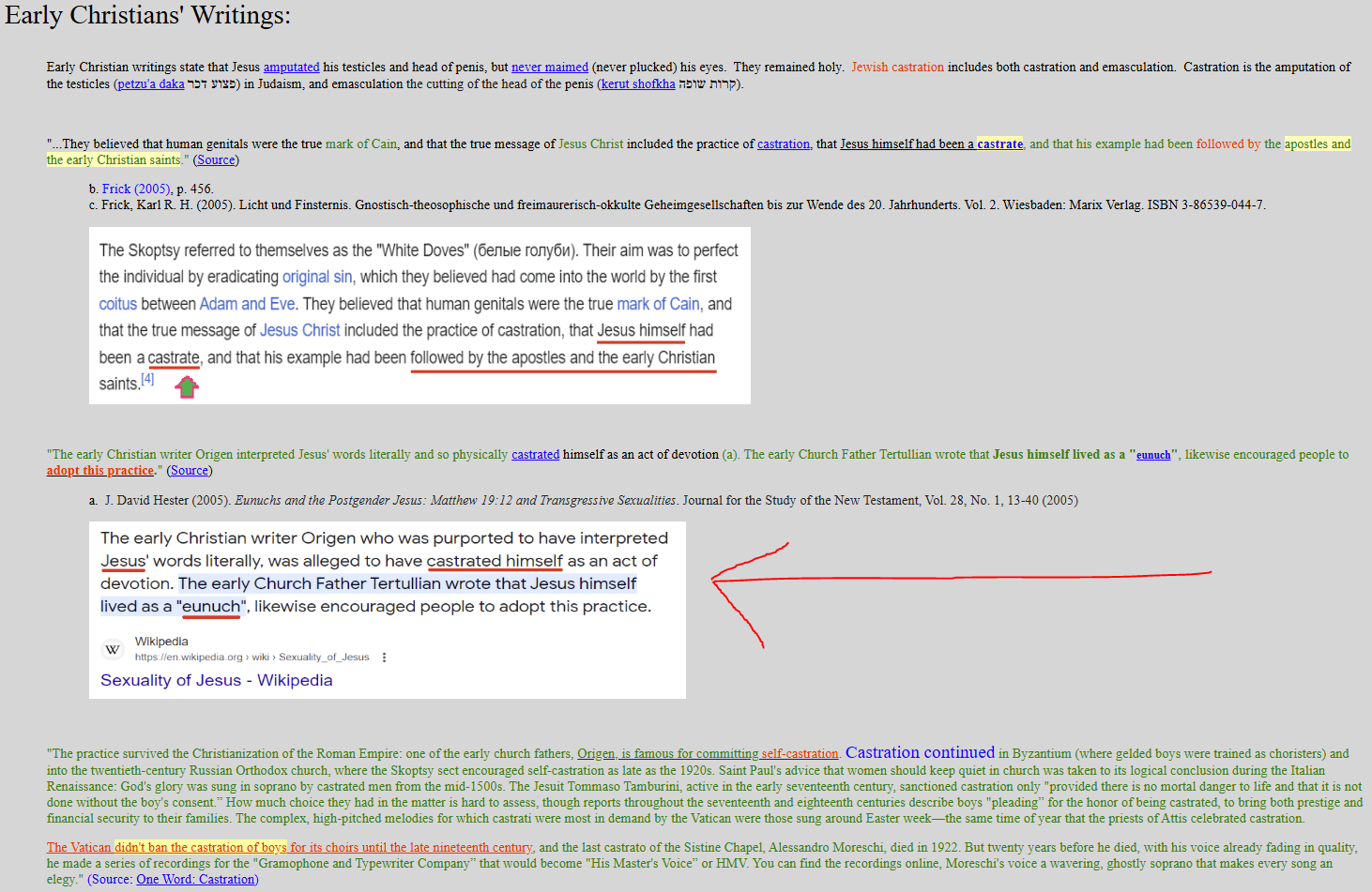Follow 'Jesus himself had been a castrate' link
This screenshot has height=892, width=1372.
[x=931, y=144]
